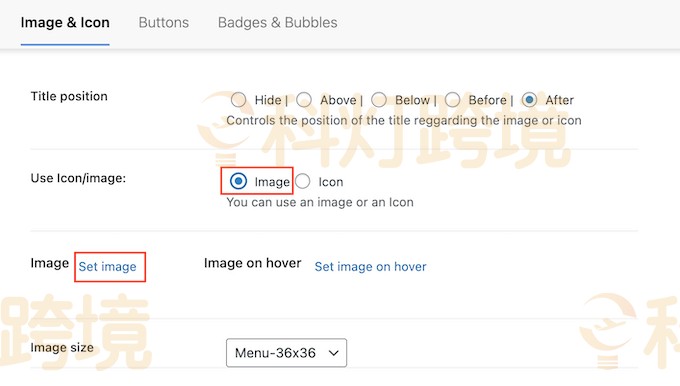Select the Hide title position radio button
This screenshot has width=680, height=386.
pyautogui.click(x=239, y=100)
